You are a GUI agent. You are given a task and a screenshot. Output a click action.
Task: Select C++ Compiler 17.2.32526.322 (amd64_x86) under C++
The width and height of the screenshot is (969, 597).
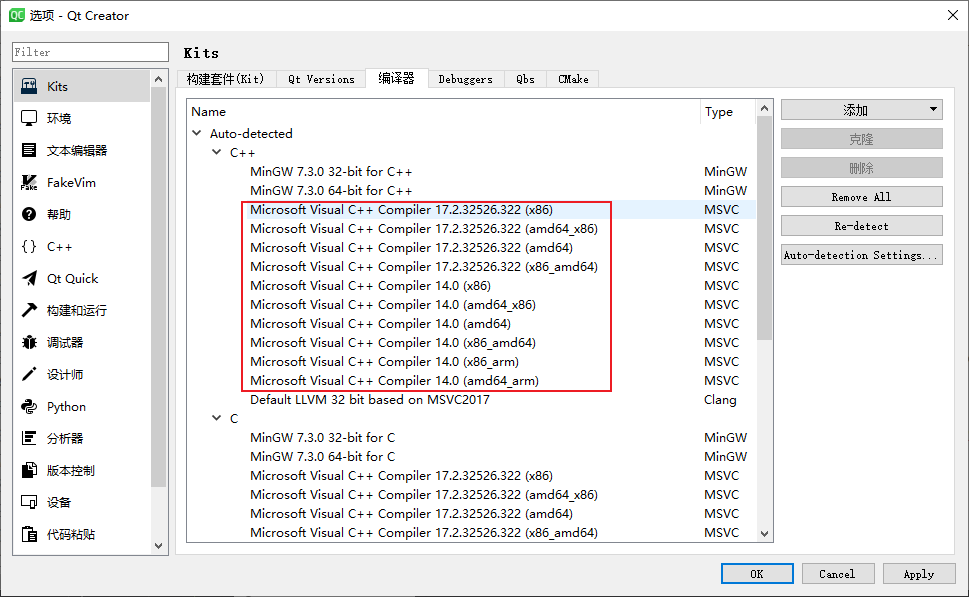(424, 229)
